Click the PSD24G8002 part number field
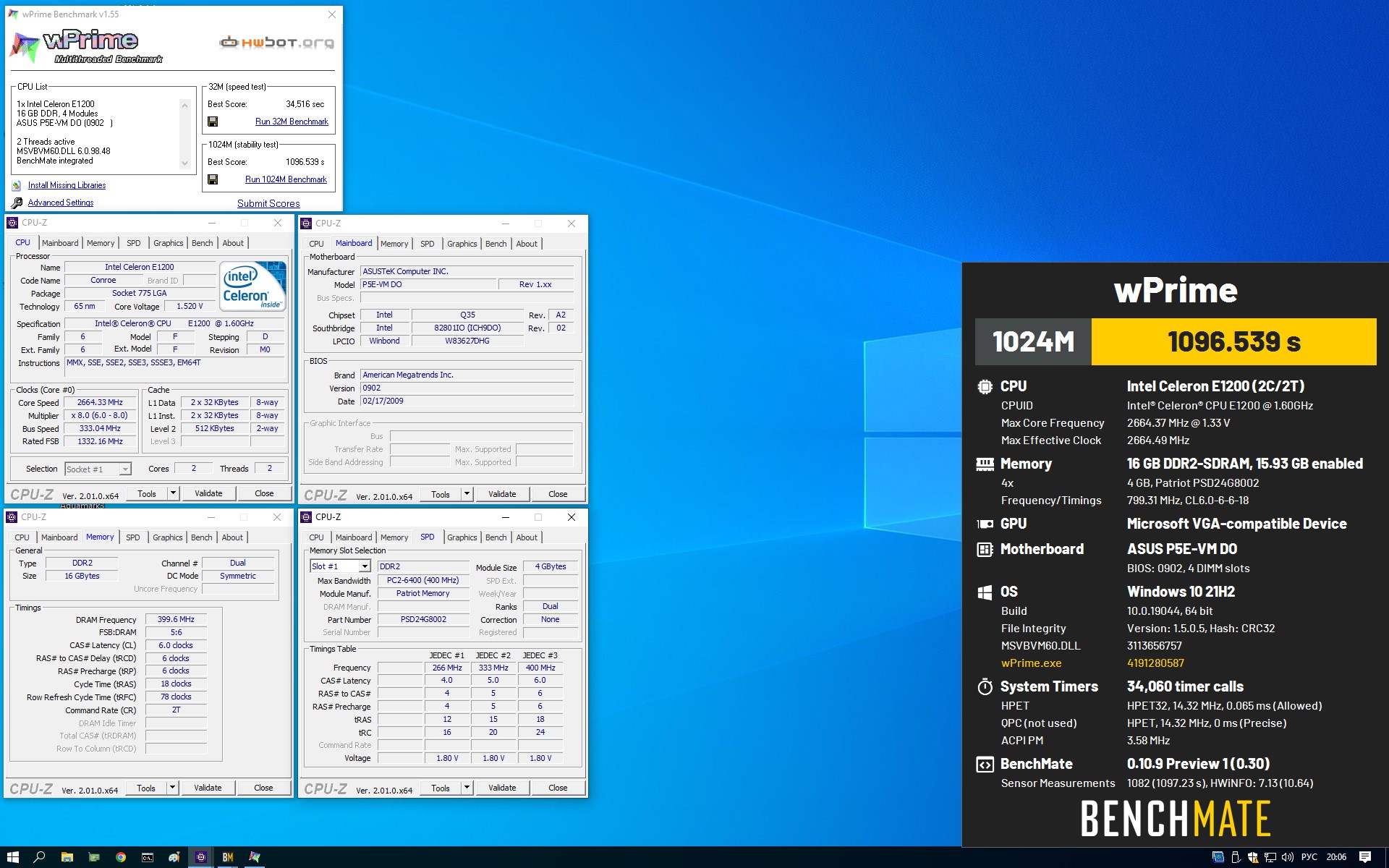 423,619
